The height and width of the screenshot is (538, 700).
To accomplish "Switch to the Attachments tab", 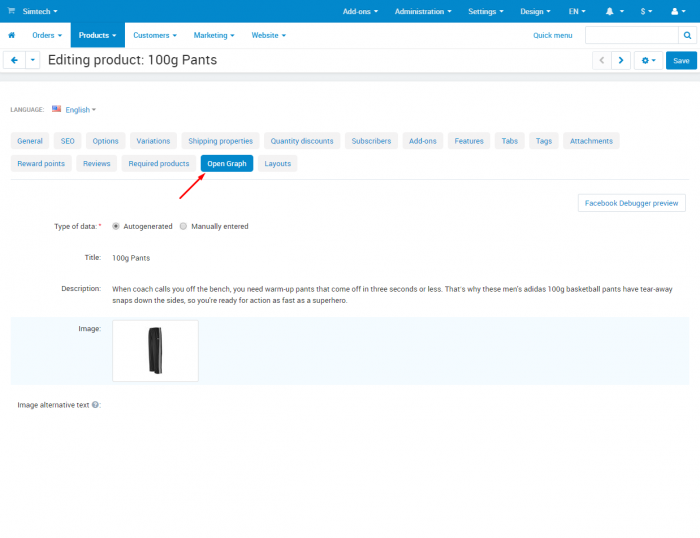I will coord(591,141).
